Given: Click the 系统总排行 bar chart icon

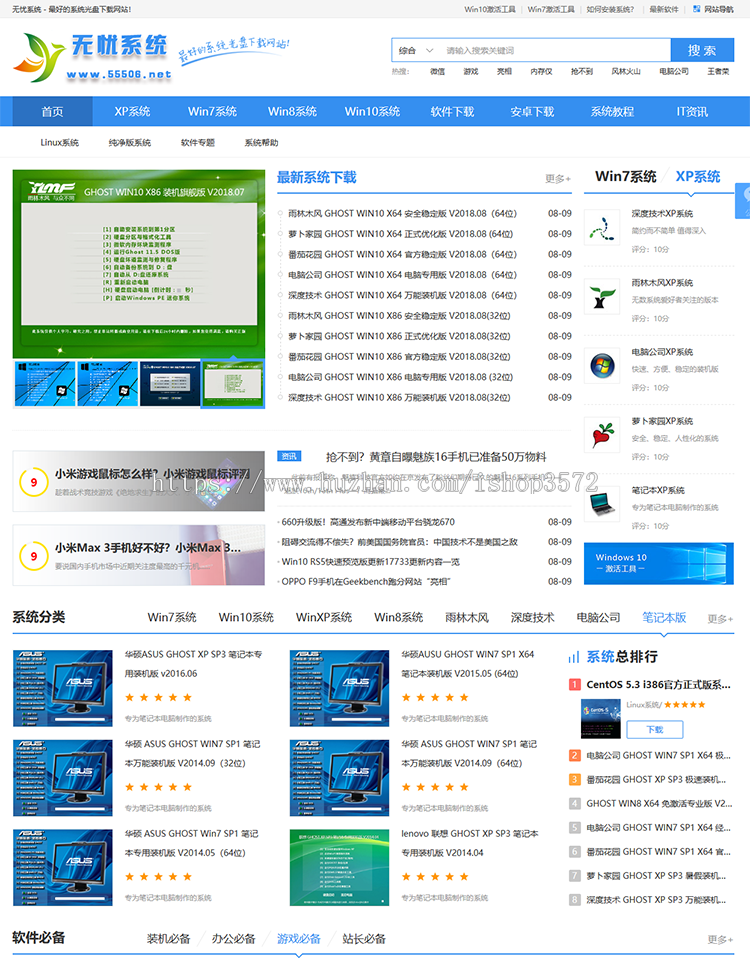Looking at the screenshot, I should tap(574, 657).
